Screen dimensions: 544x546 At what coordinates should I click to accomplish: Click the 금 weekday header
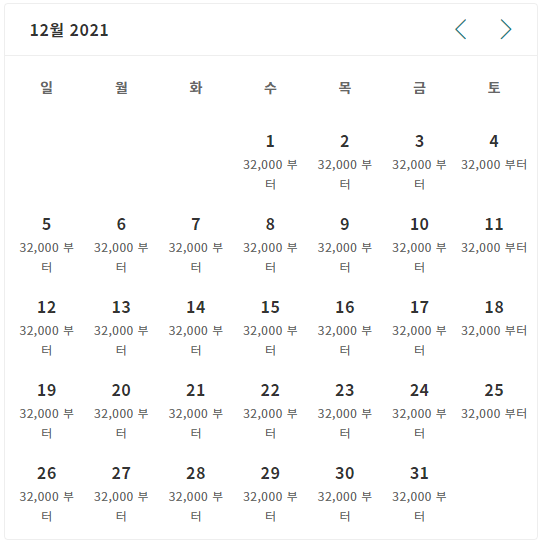[419, 87]
